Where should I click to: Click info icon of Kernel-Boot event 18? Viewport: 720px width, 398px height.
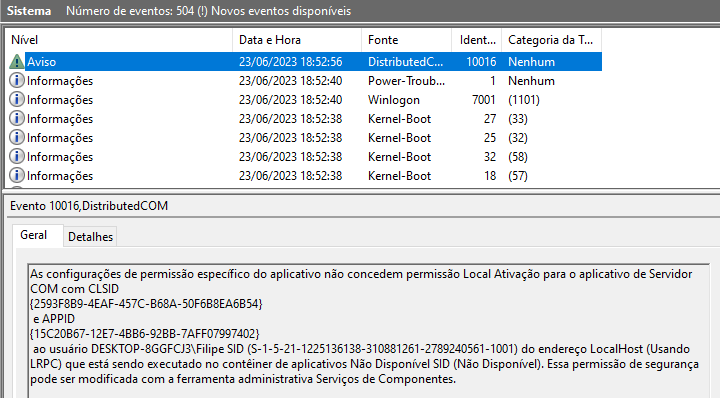[x=17, y=175]
